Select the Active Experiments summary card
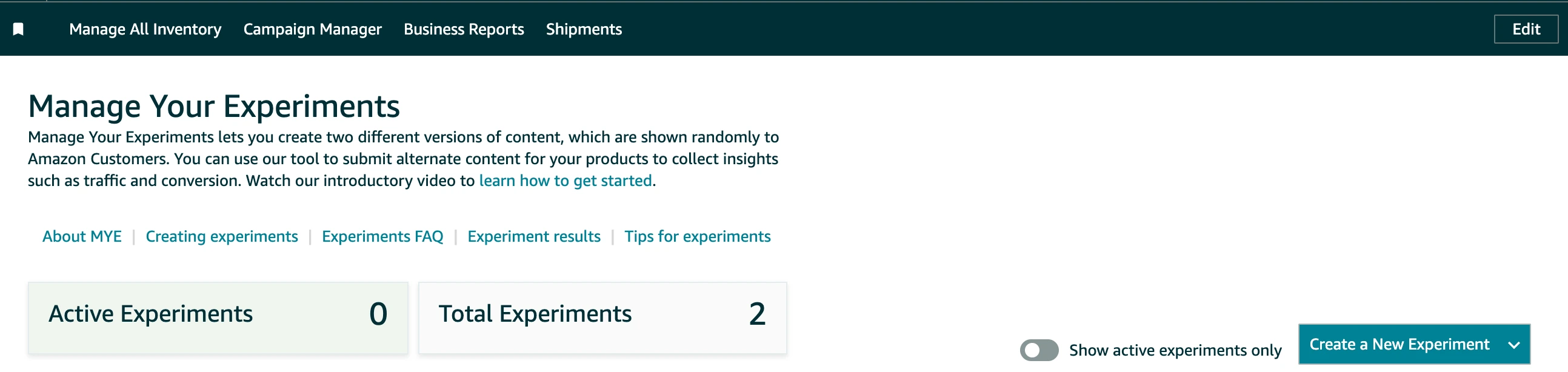Viewport: 1568px width, 372px height. tap(218, 317)
